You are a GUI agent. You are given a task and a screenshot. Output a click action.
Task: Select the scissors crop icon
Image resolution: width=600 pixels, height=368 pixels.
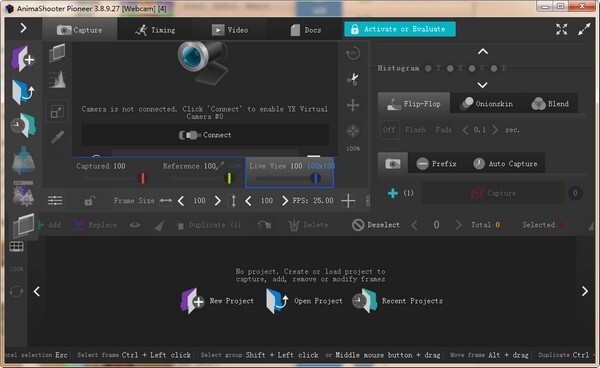352,79
